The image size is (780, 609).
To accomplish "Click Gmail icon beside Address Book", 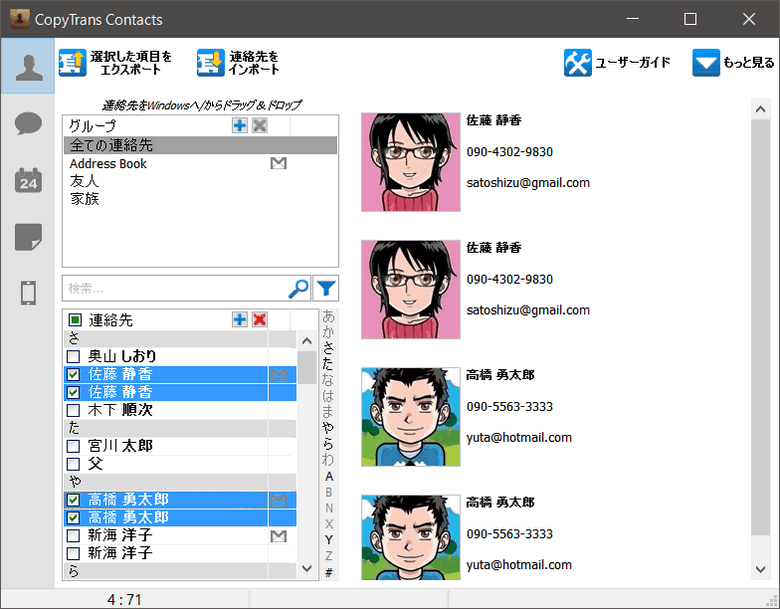I will click(x=279, y=163).
